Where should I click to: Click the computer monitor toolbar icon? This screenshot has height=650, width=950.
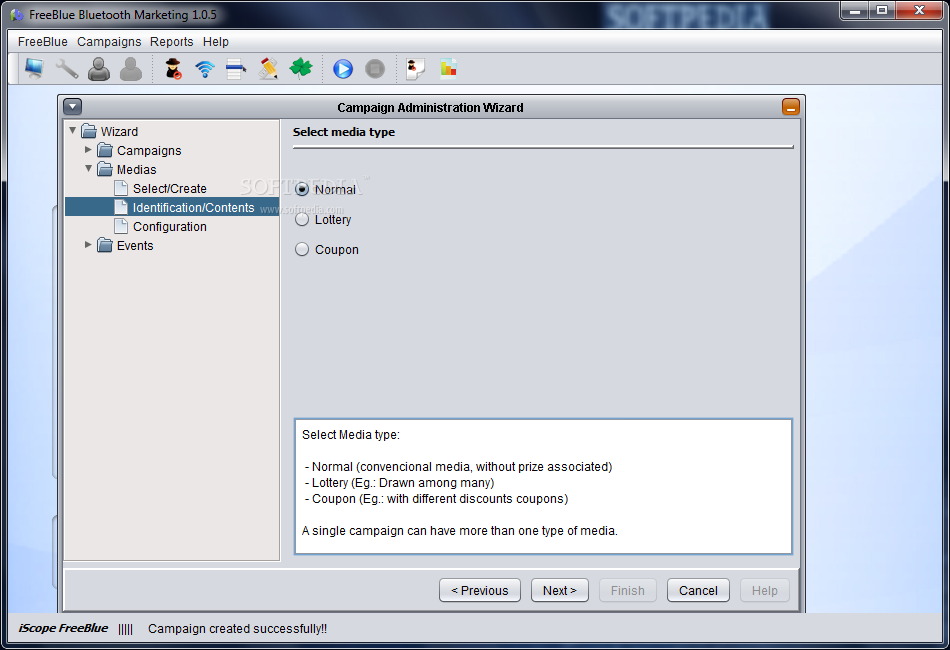(35, 68)
